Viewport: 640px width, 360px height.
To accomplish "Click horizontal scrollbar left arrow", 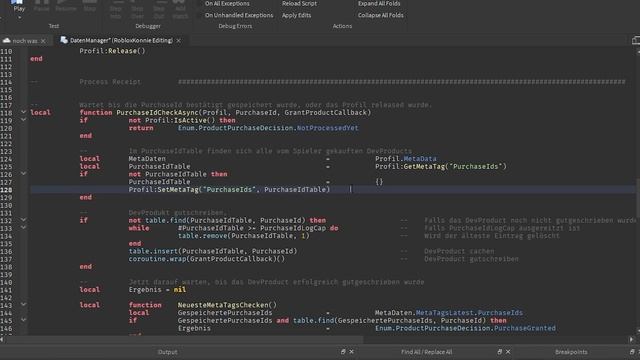I will click(2, 339).
